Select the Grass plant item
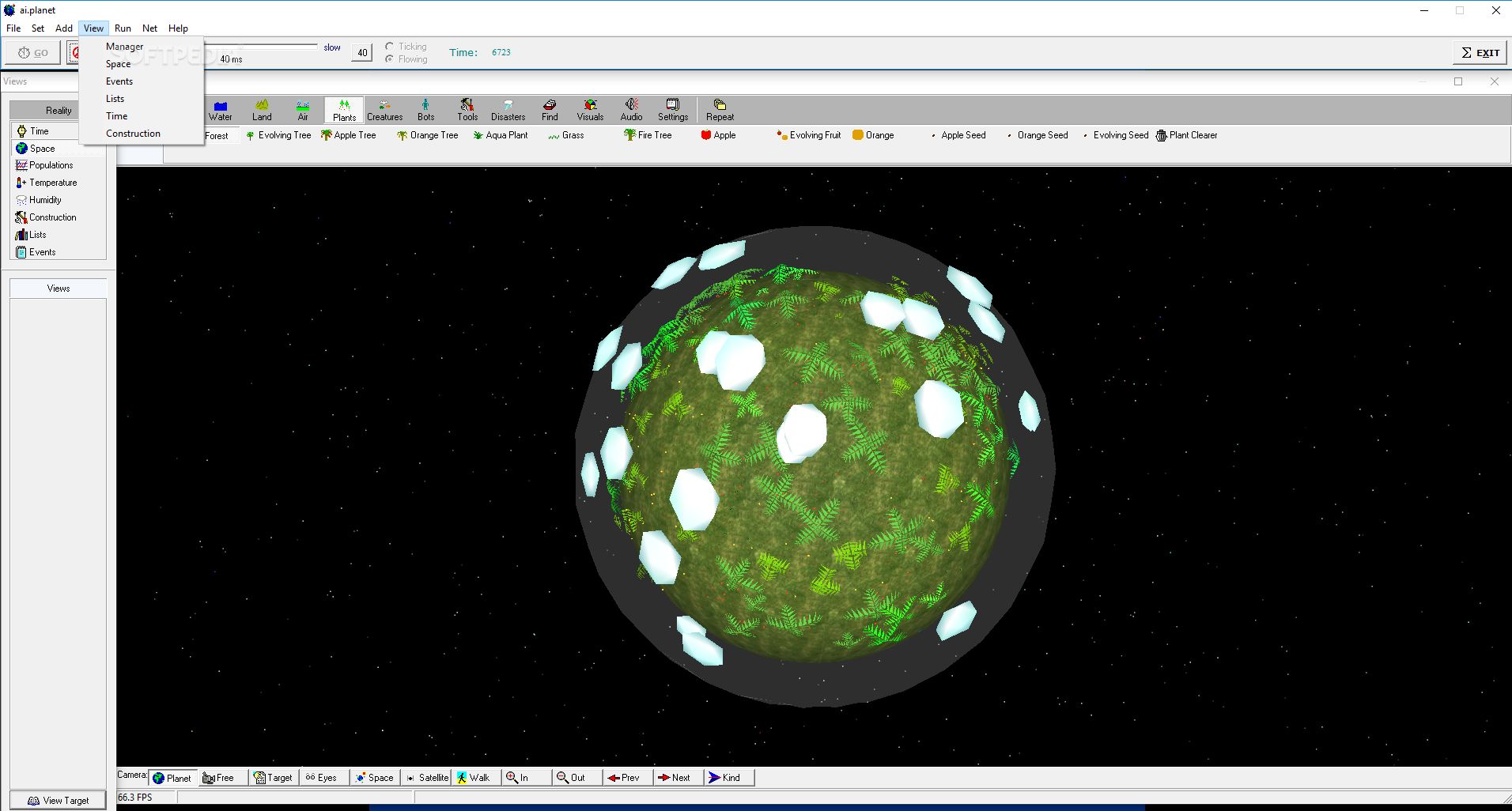Screen dimensions: 1512x811 566,135
